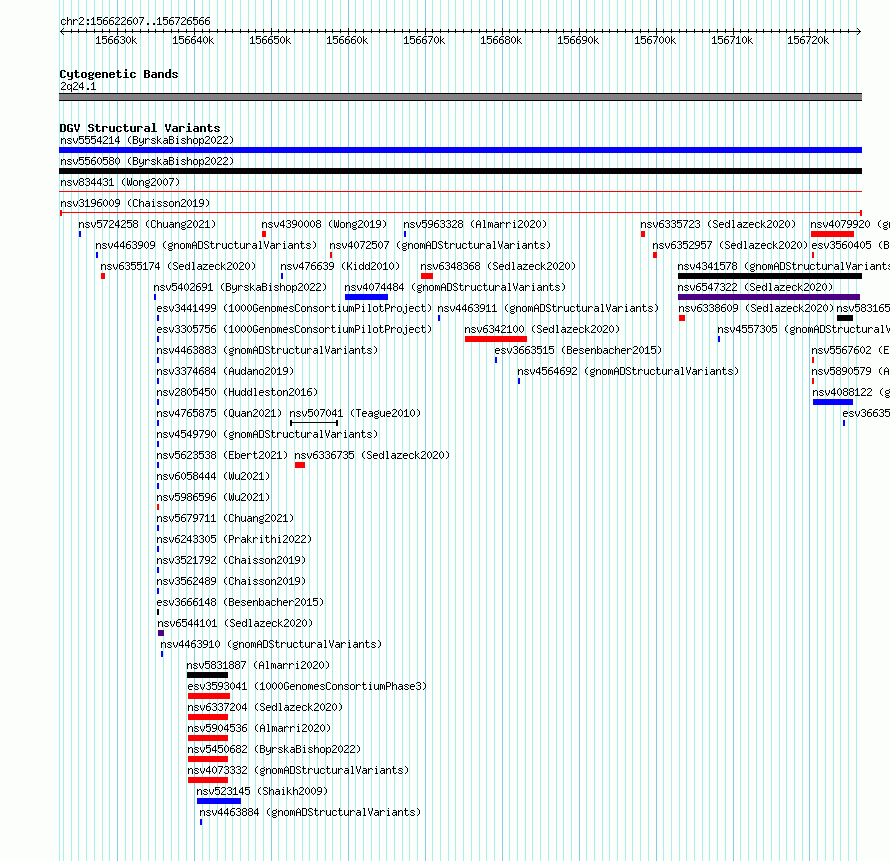Select the black nsv5560580 variant bar
This screenshot has height=861, width=890.
coord(460,171)
